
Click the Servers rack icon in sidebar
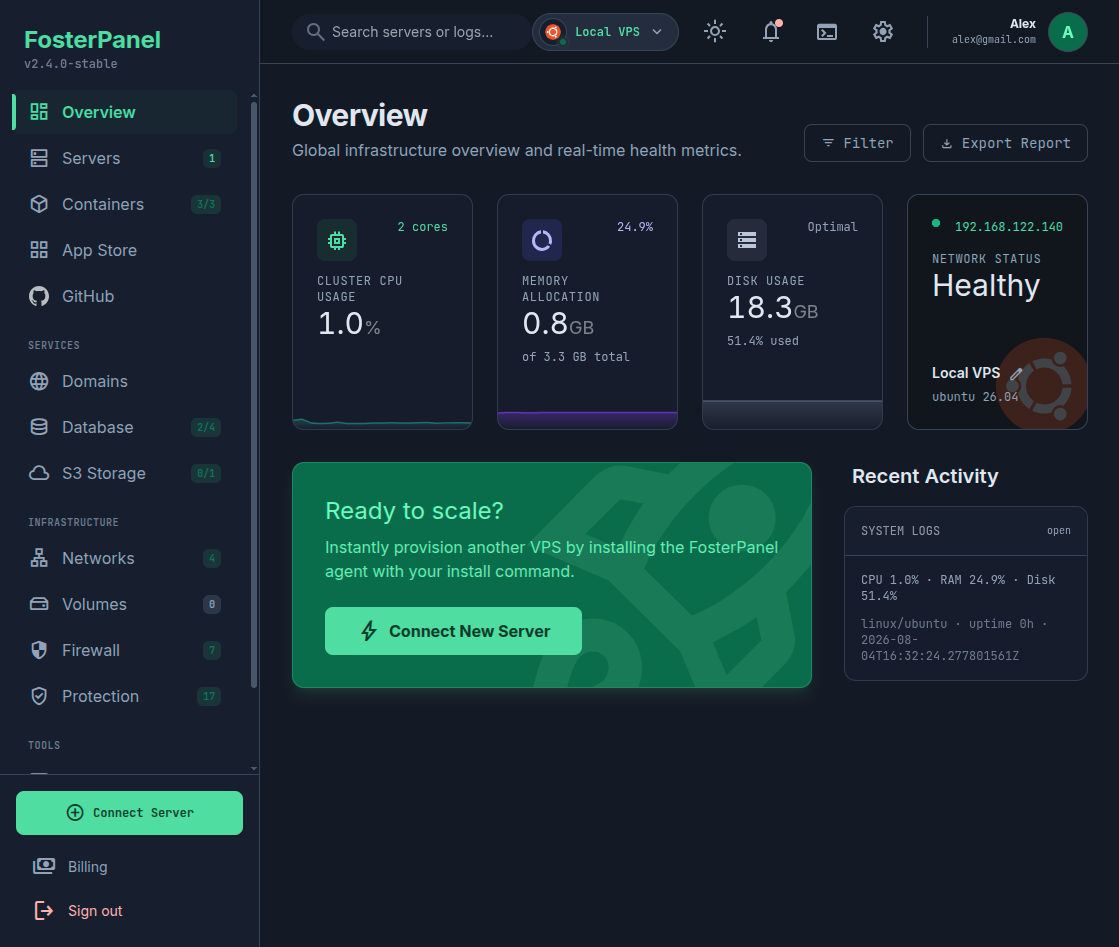39,158
